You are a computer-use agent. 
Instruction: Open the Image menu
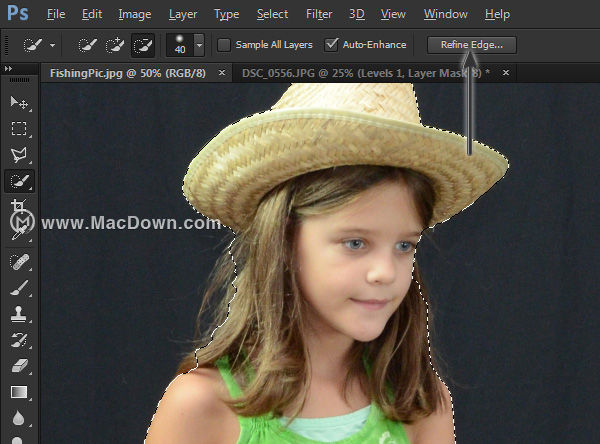pos(135,14)
